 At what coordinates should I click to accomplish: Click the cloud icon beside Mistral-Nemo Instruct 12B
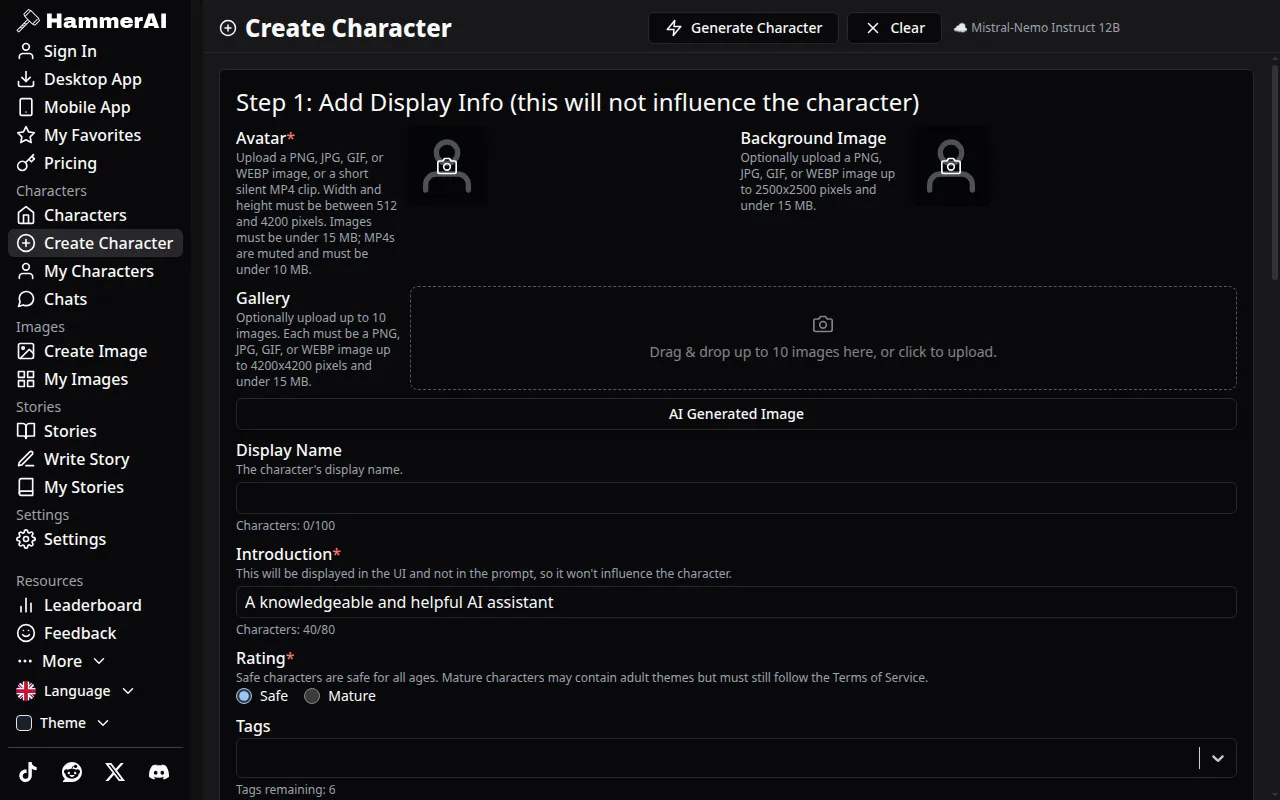[x=960, y=28]
